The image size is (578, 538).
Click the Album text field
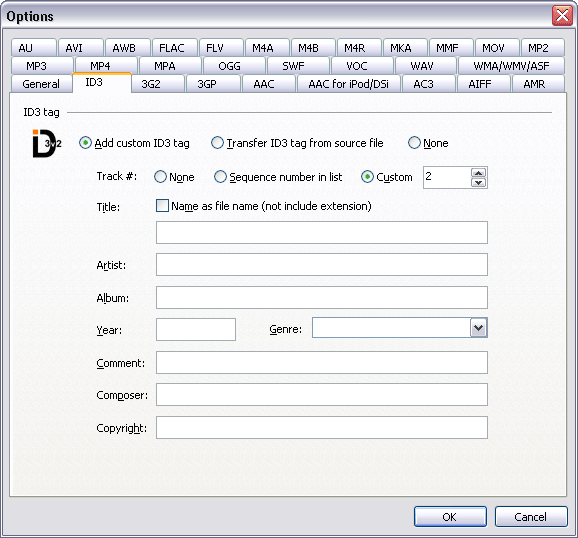(322, 297)
